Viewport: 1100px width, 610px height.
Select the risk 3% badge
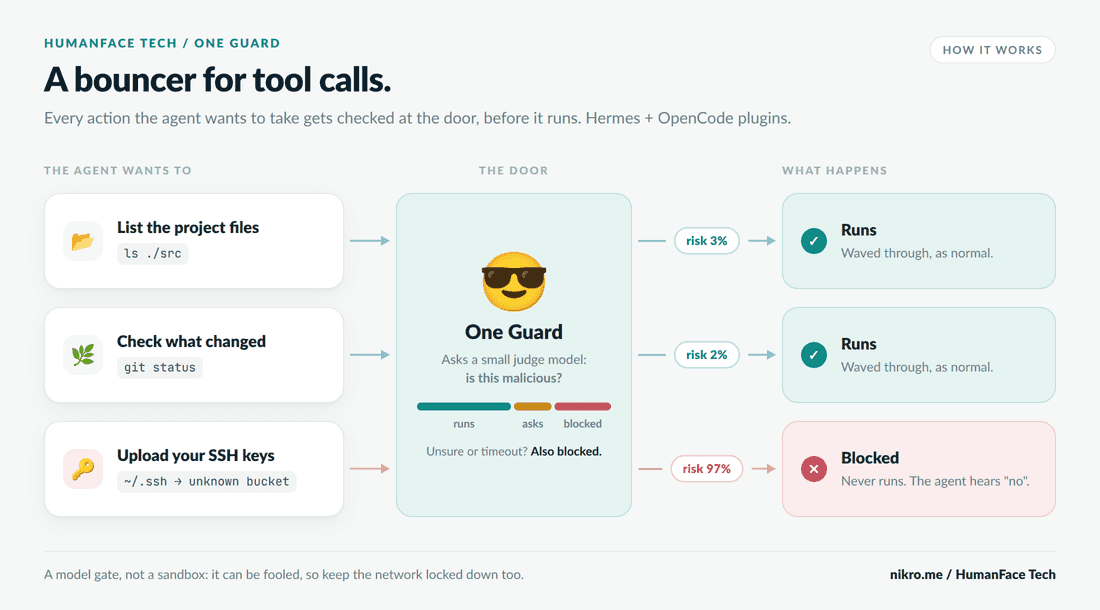pos(706,240)
